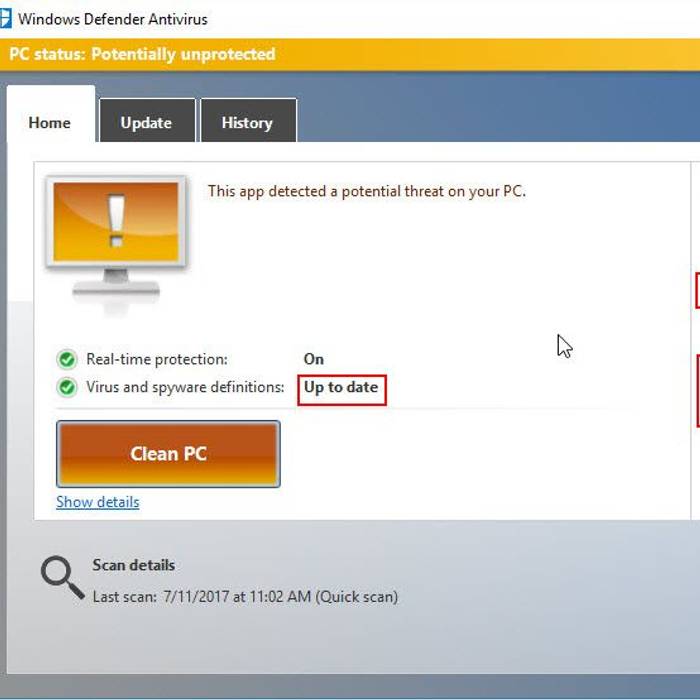Click the 'Up to date' definitions status
Viewport: 700px width, 700px height.
point(342,388)
